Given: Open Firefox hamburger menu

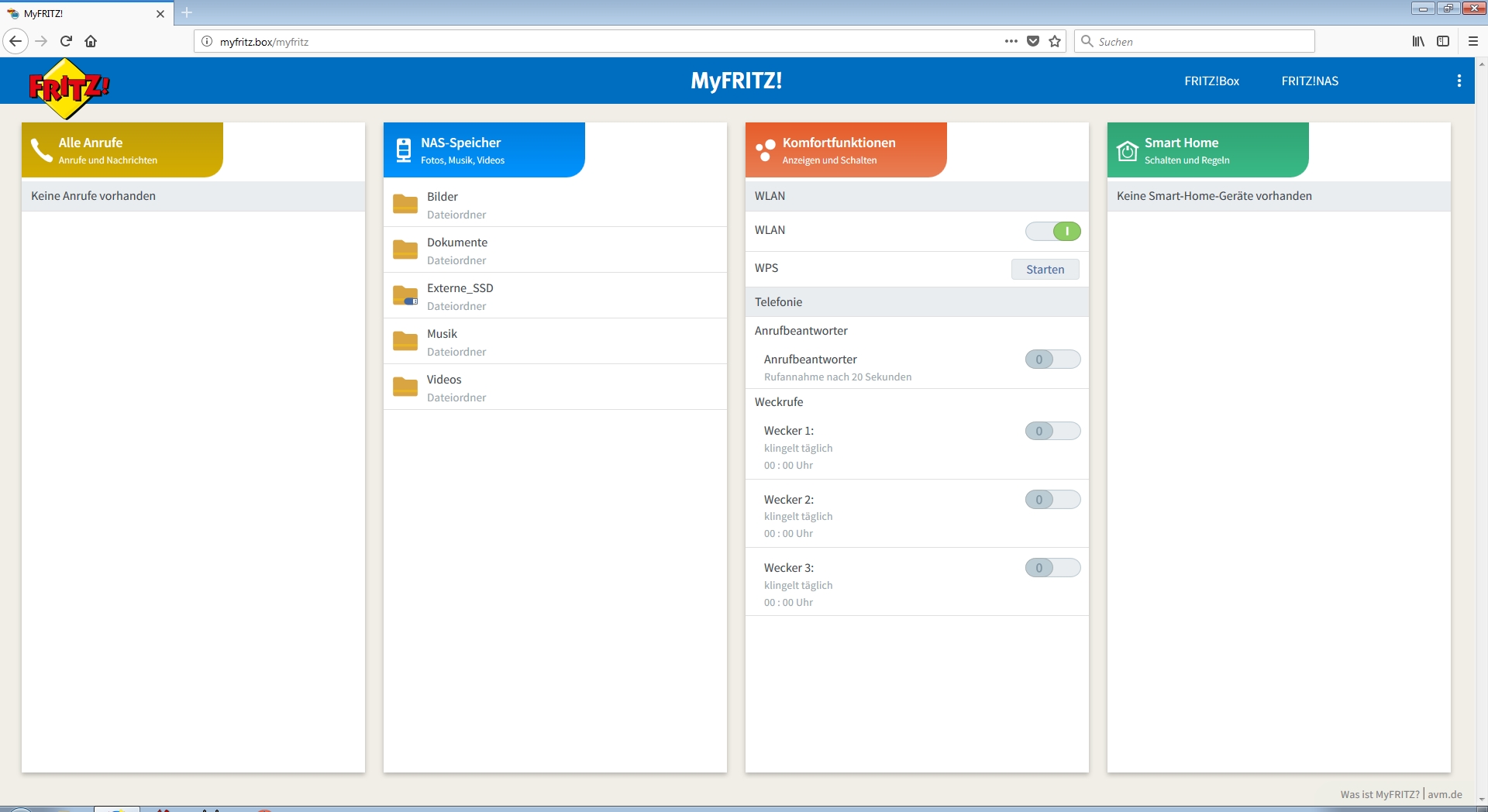Looking at the screenshot, I should 1472,42.
